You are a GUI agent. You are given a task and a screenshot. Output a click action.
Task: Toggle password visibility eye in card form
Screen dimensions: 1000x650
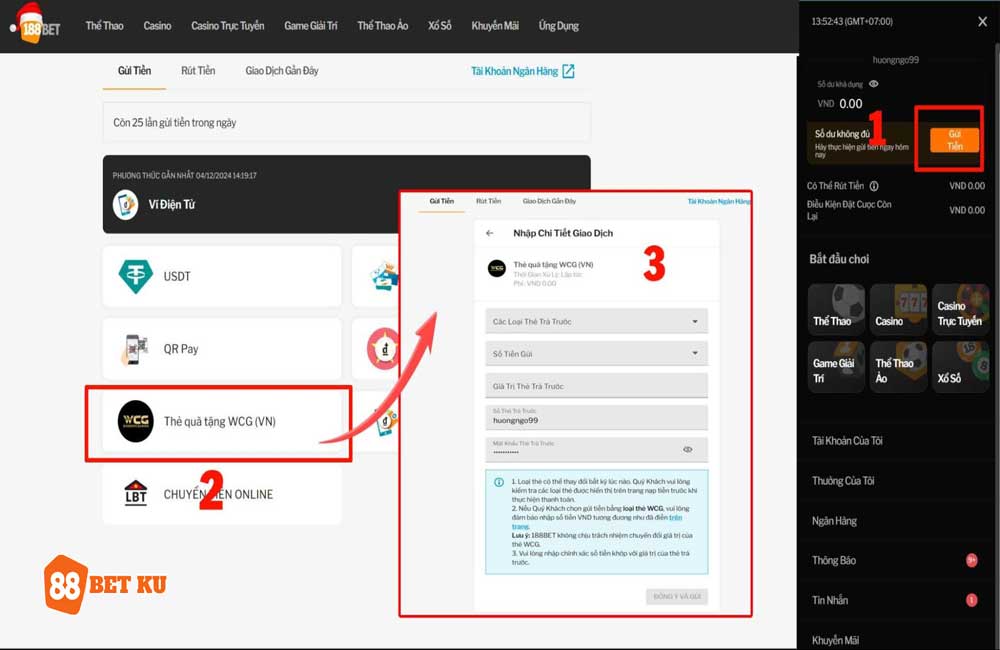[x=688, y=449]
